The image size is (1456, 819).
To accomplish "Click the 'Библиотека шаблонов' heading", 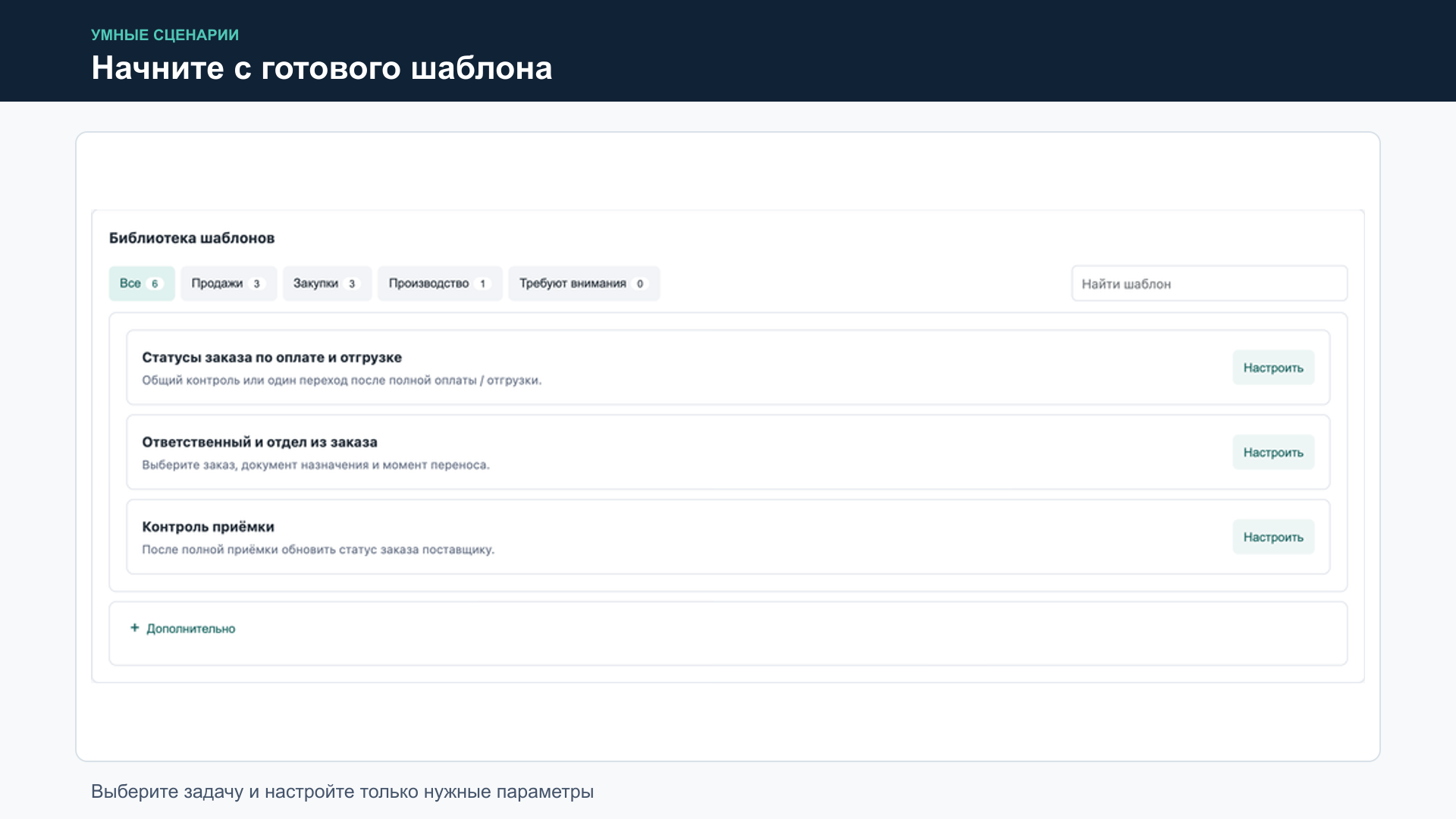I will click(x=192, y=238).
